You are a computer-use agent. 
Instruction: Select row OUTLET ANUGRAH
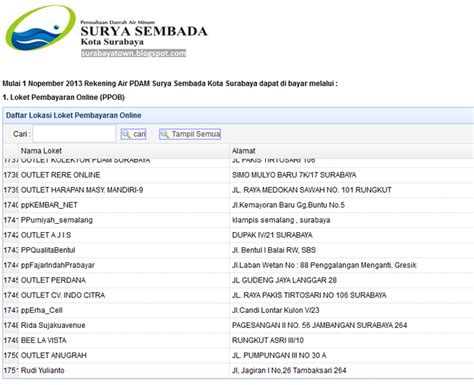(x=238, y=355)
